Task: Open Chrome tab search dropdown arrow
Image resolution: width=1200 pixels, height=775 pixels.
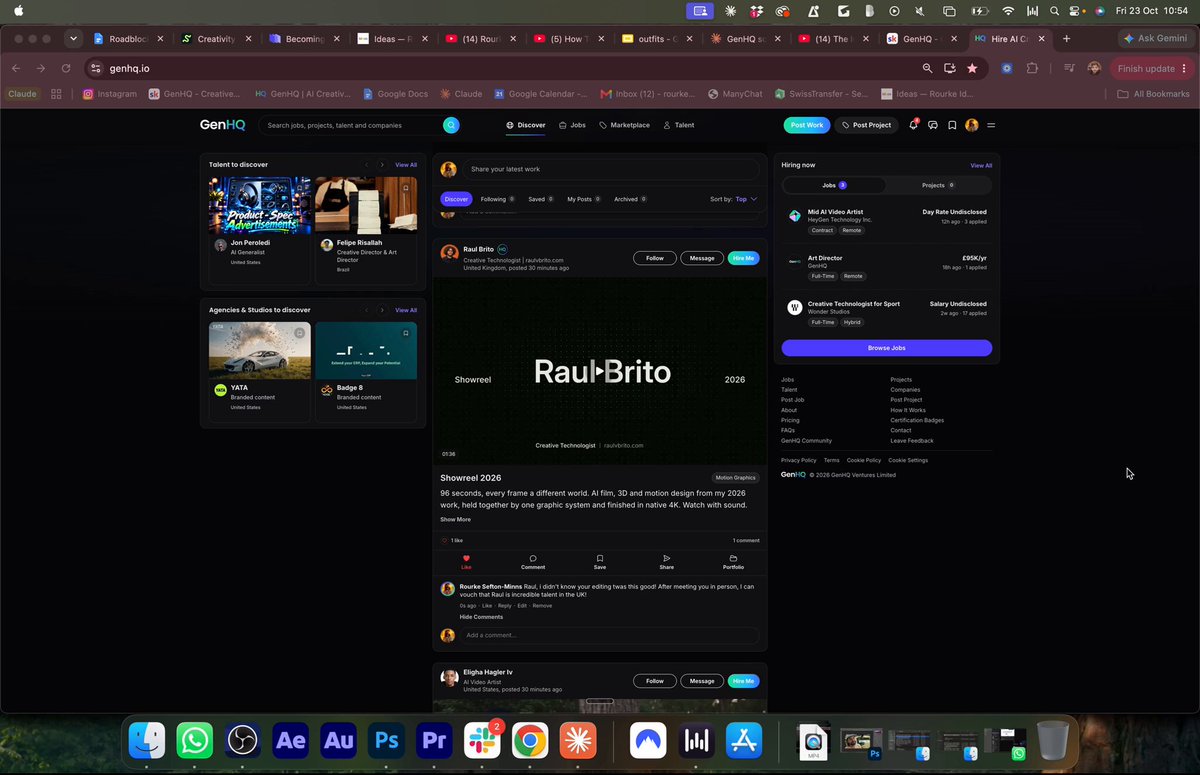Action: click(73, 39)
